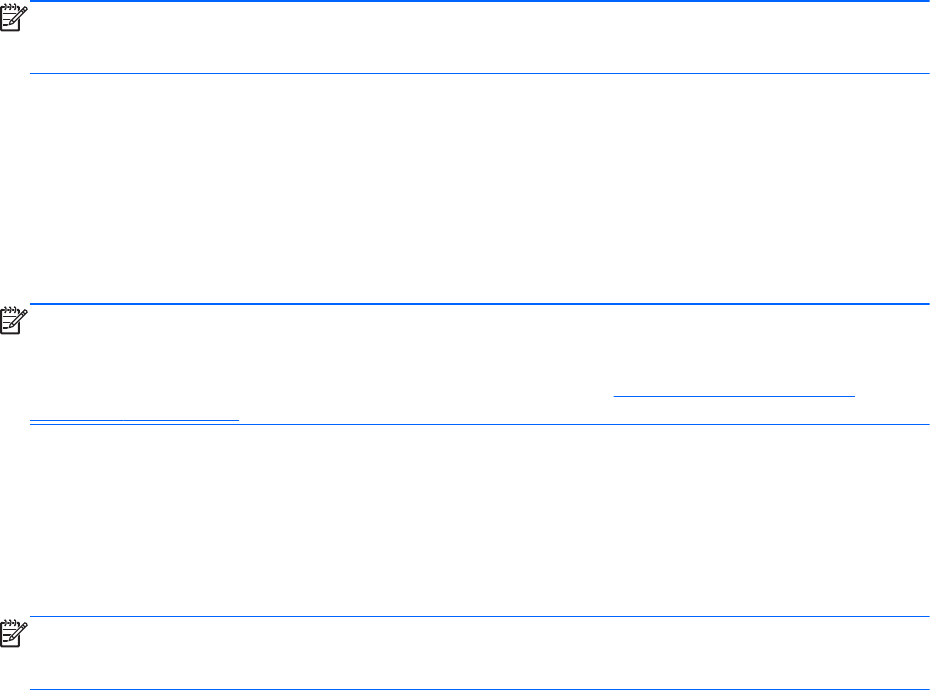Viewport: 930px width, 690px height.
Task: Click the blue rule at the page bottom
Action: coord(479,689)
